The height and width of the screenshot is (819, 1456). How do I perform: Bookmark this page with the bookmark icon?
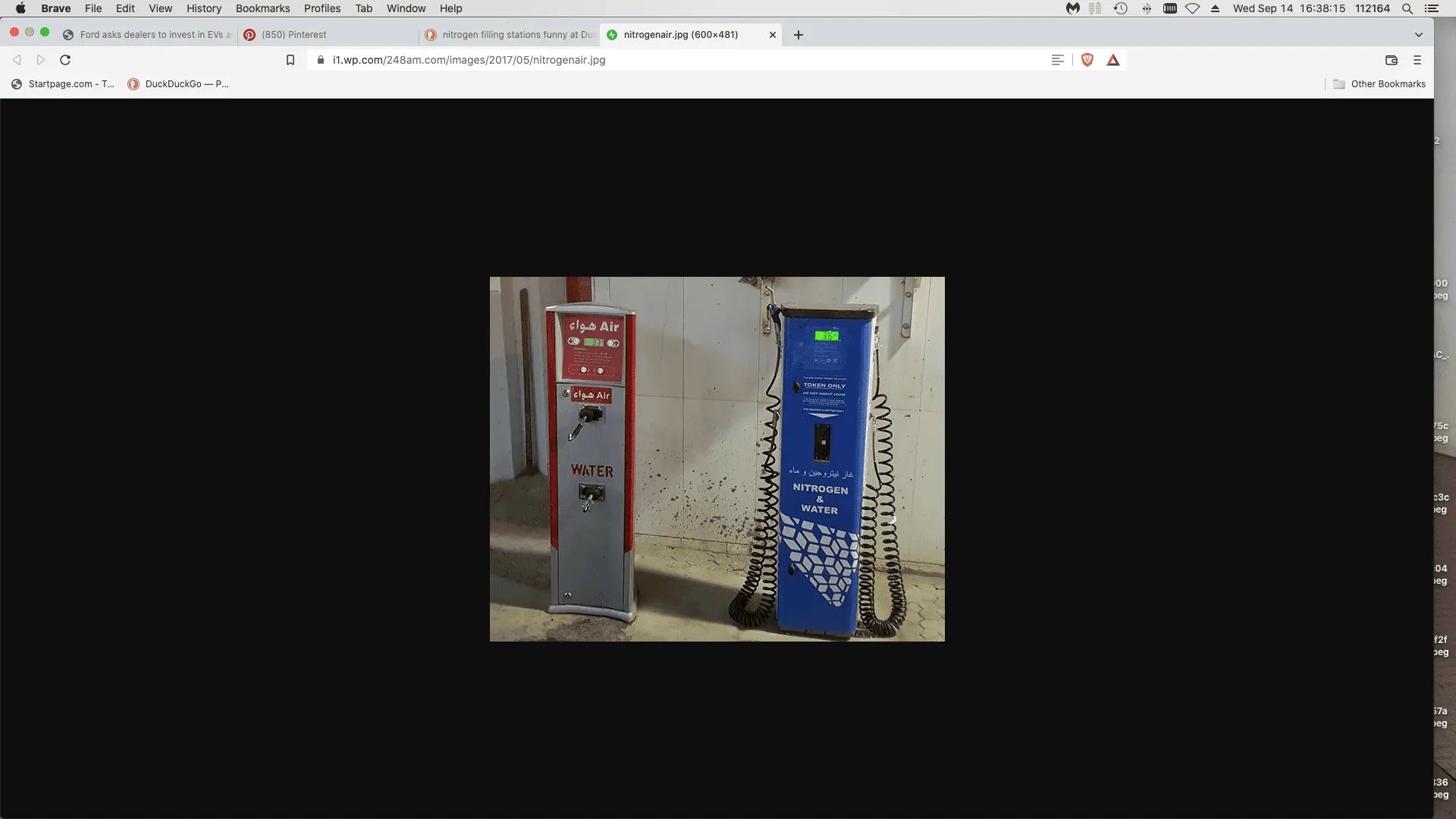(290, 60)
